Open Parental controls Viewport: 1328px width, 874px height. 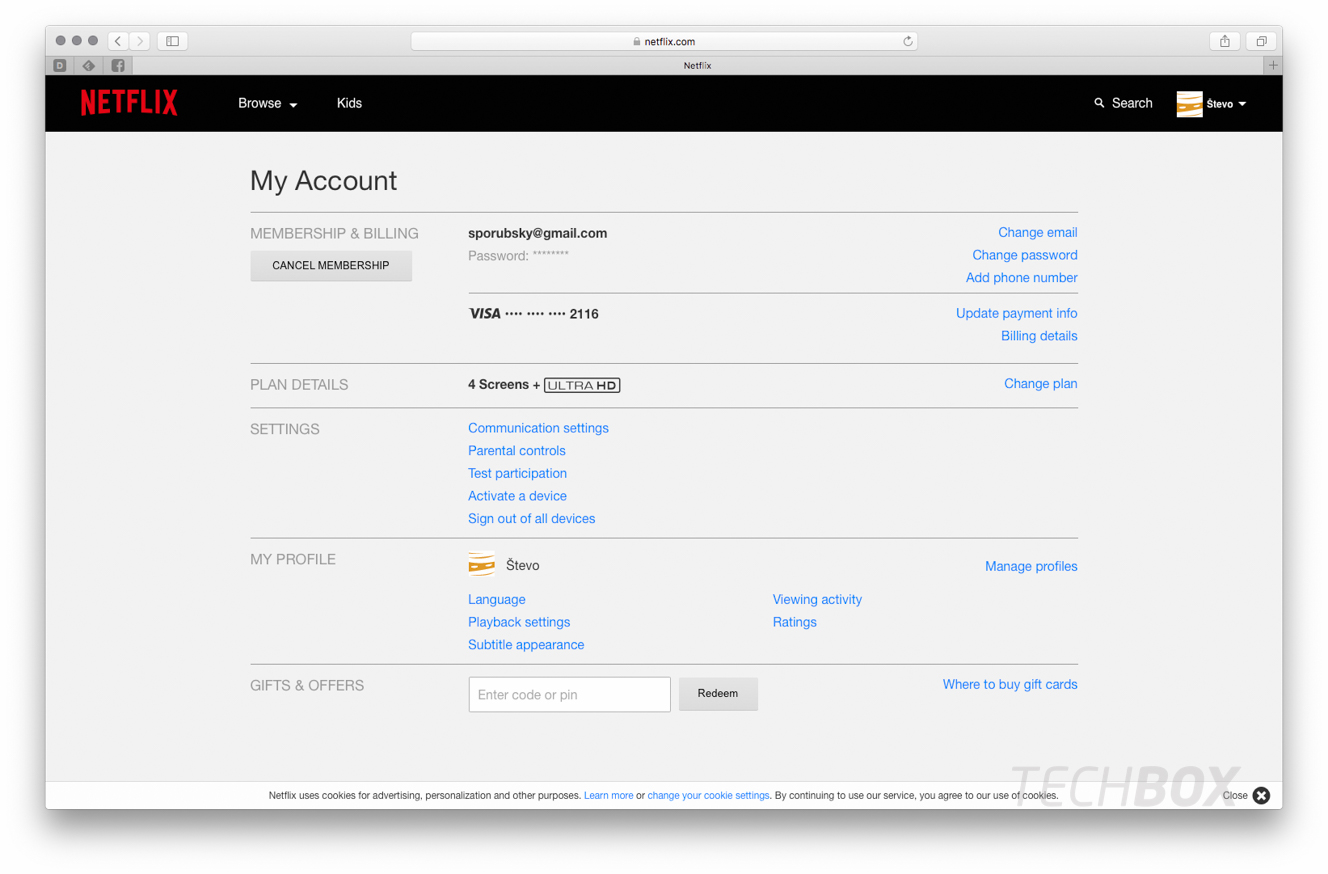coord(517,451)
